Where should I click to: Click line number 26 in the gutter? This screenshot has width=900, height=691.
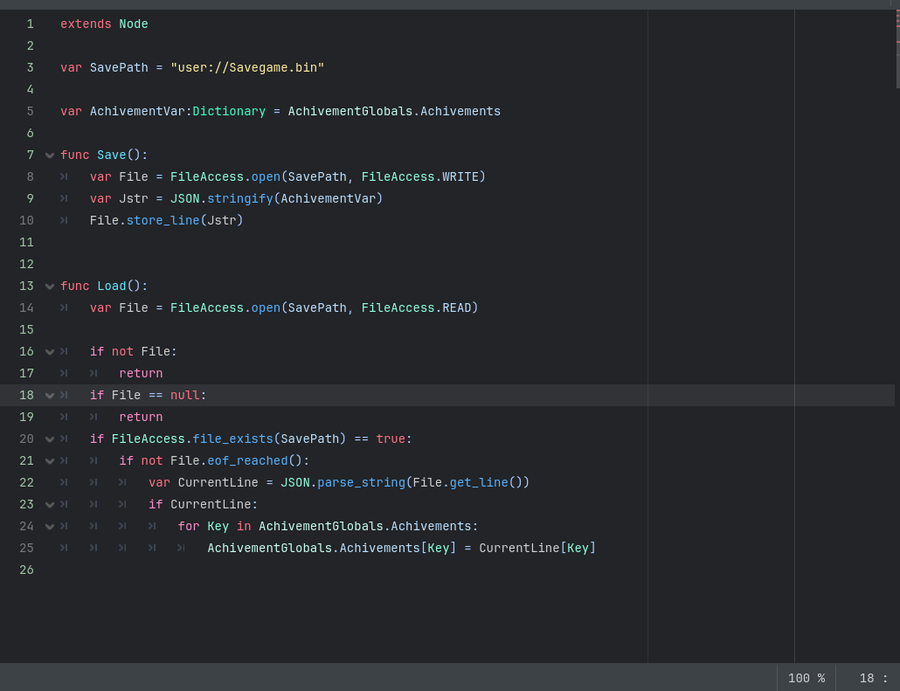pyautogui.click(x=26, y=570)
